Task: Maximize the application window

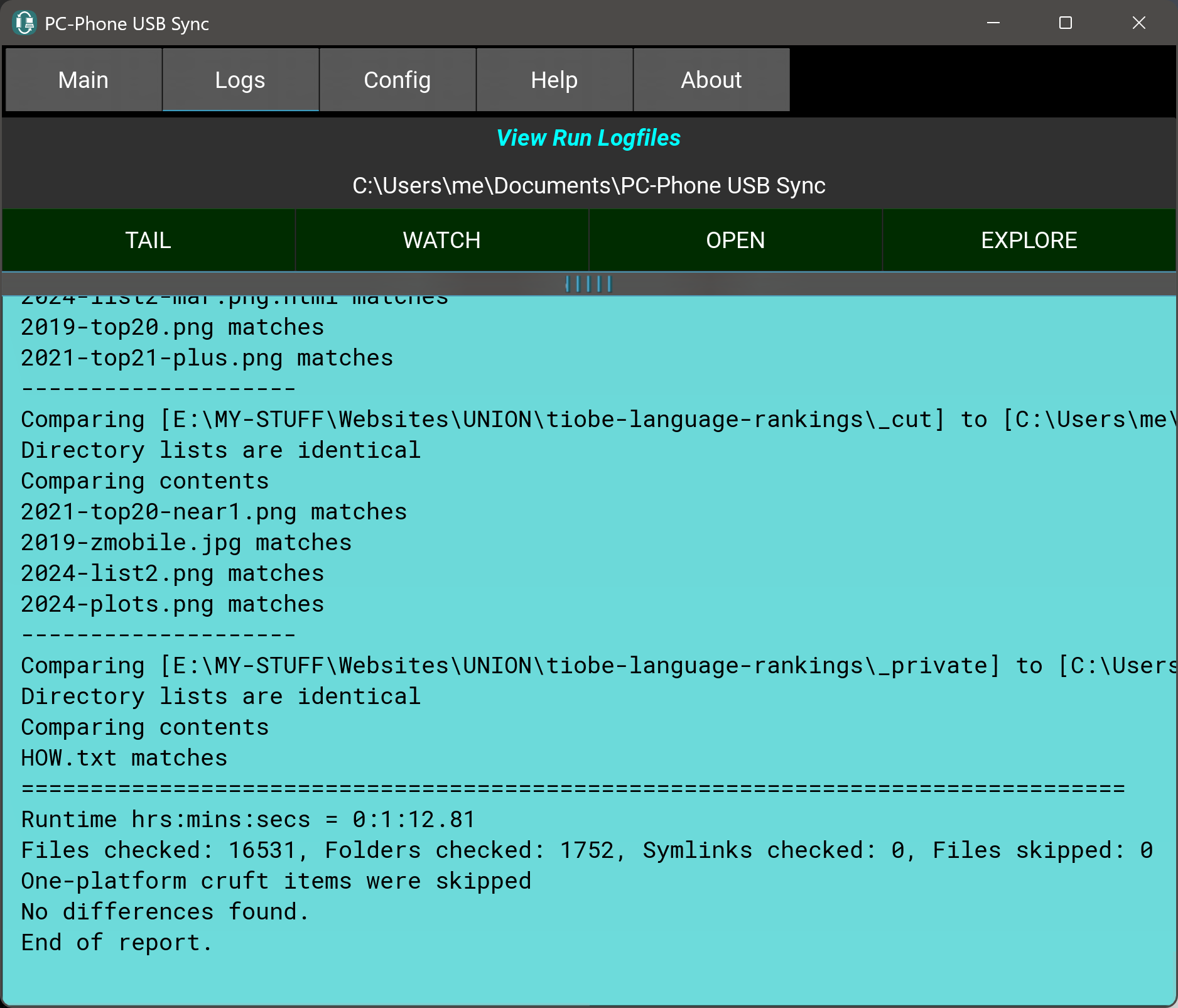Action: click(1065, 23)
